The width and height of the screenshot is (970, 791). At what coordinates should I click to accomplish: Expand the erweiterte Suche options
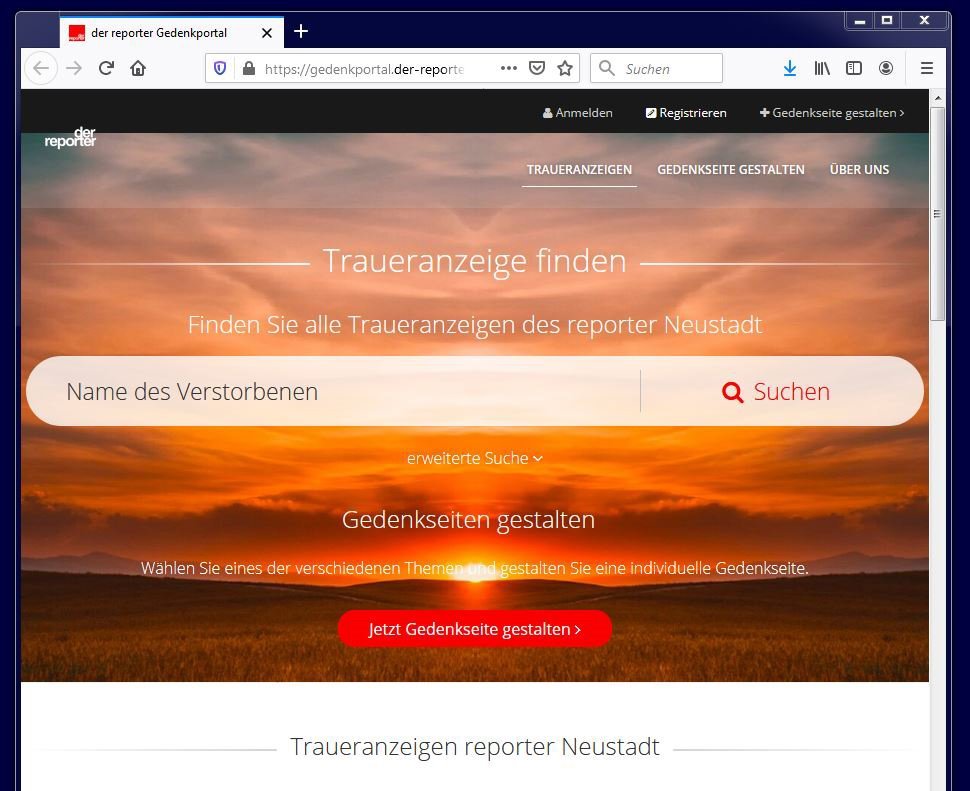click(474, 458)
